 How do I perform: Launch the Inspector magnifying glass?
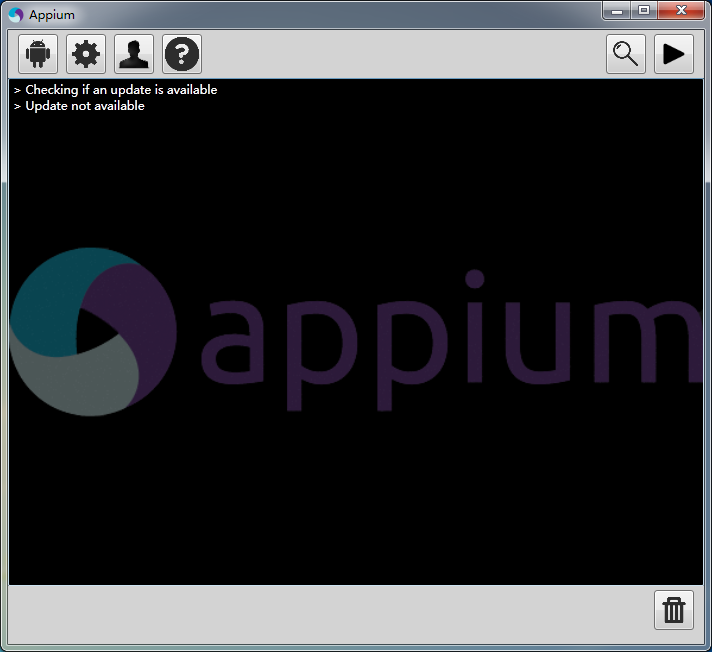point(626,54)
